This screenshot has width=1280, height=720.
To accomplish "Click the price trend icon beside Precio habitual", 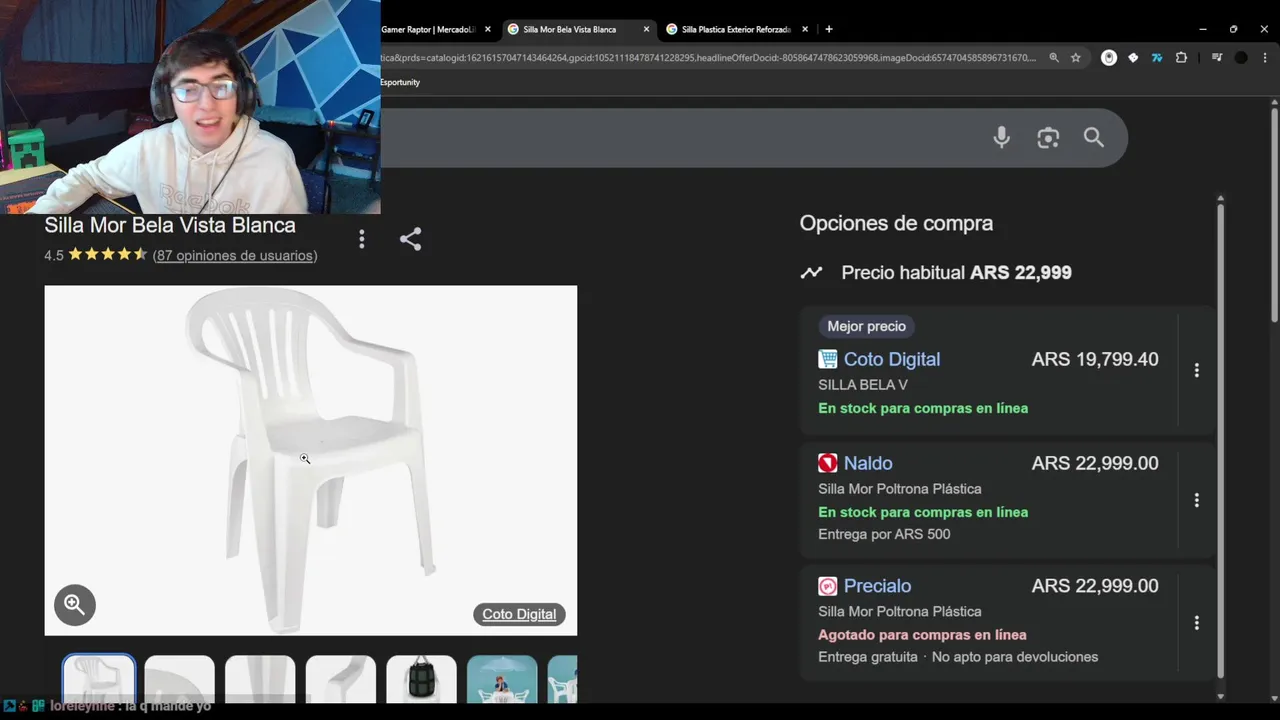I will pyautogui.click(x=811, y=272).
